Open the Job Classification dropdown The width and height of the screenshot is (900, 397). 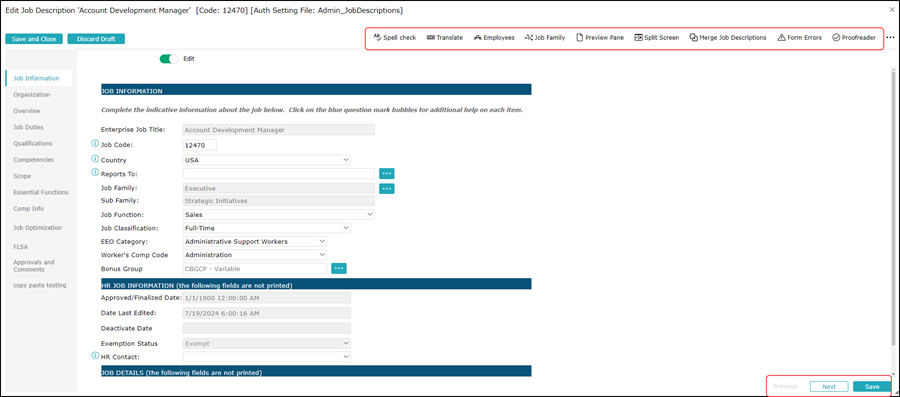[x=266, y=228]
